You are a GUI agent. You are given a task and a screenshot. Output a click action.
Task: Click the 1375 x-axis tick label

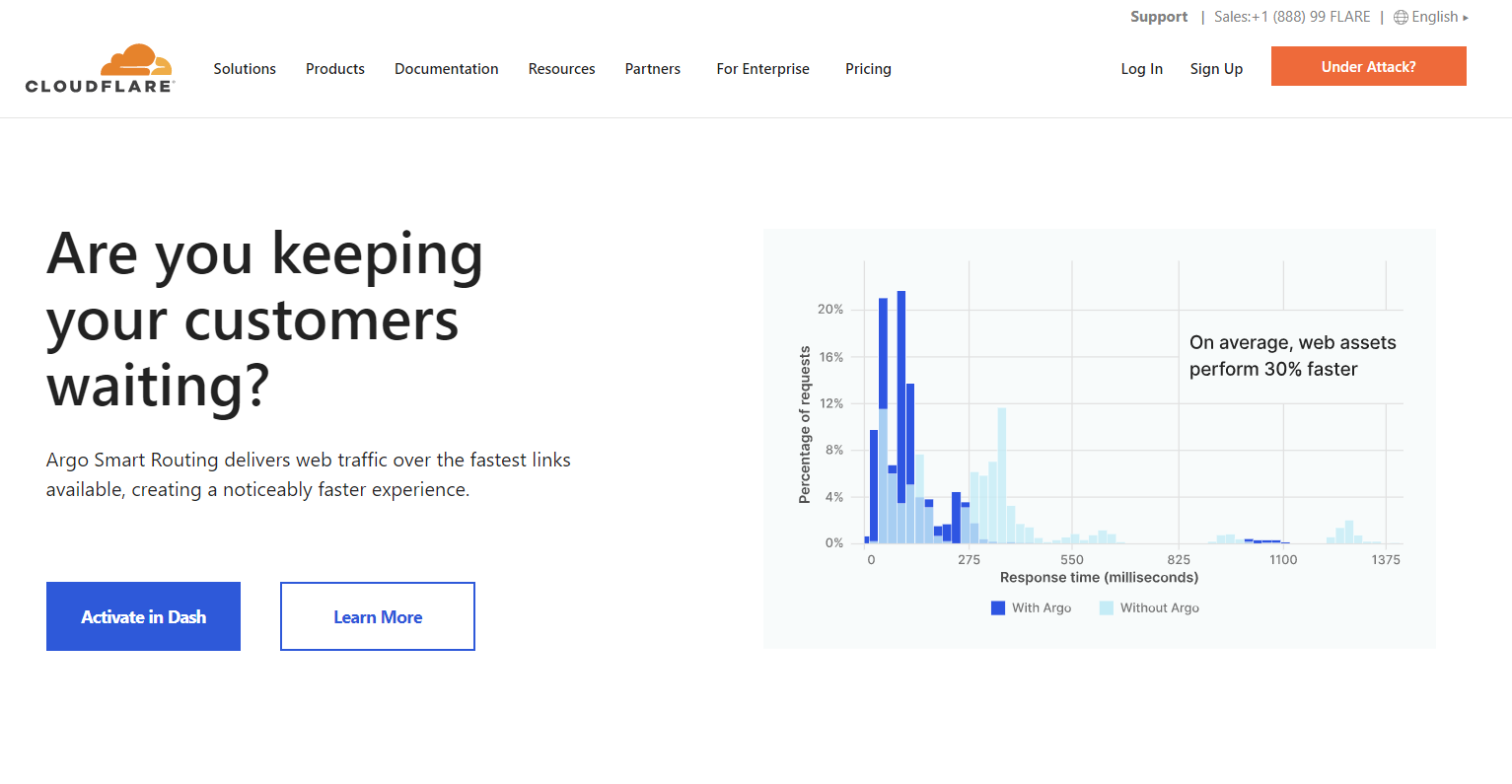tap(1386, 560)
